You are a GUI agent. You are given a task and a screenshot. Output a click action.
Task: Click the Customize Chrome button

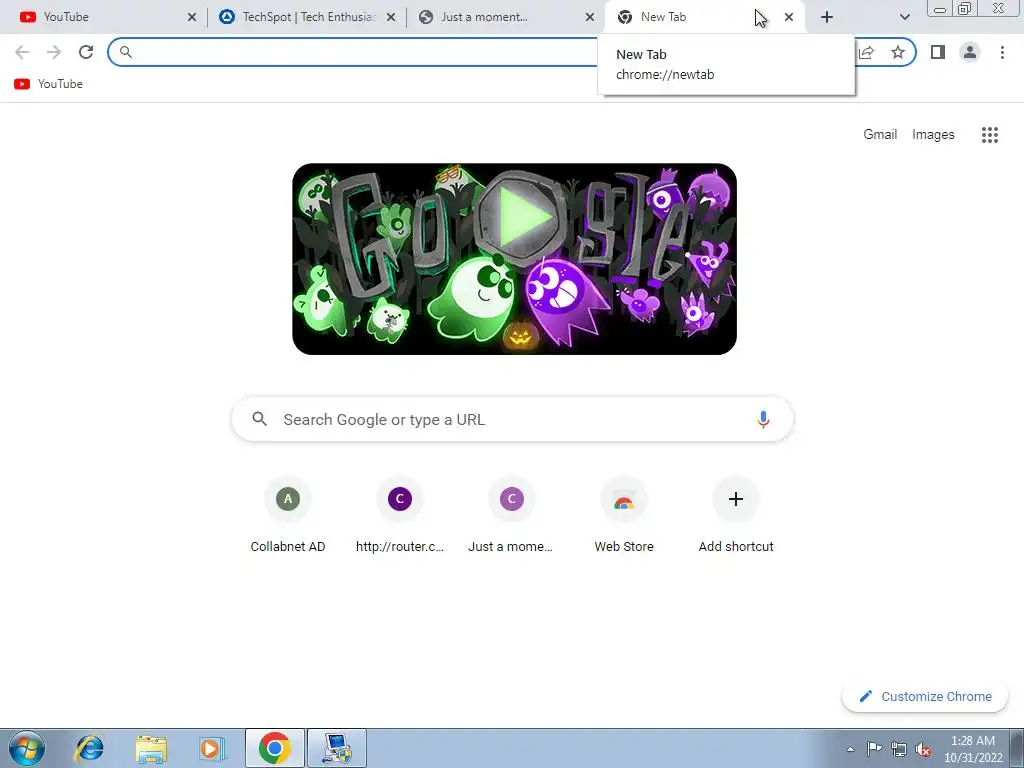(925, 696)
